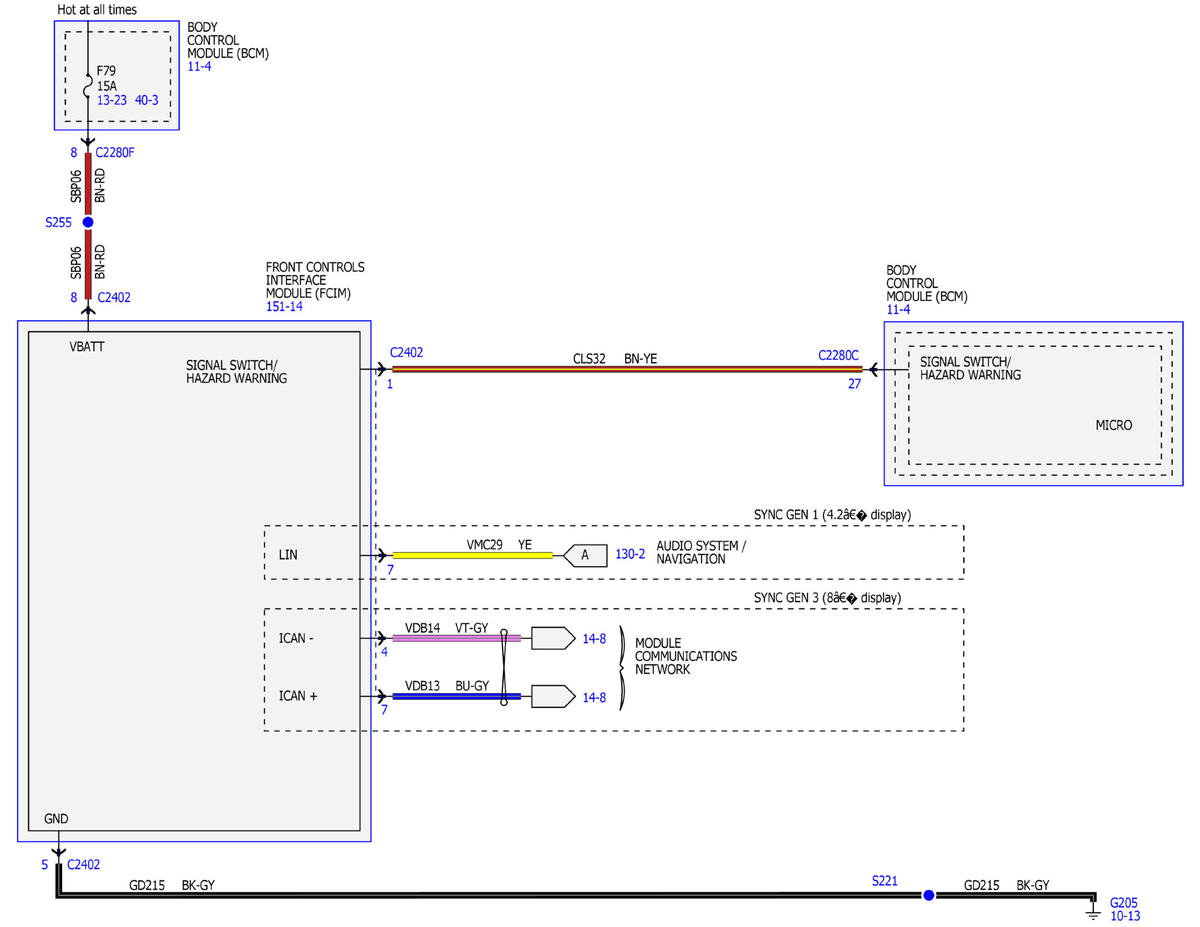The width and height of the screenshot is (1200, 927).
Task: Open the 151-14 FCIM reference link
Action: (284, 306)
